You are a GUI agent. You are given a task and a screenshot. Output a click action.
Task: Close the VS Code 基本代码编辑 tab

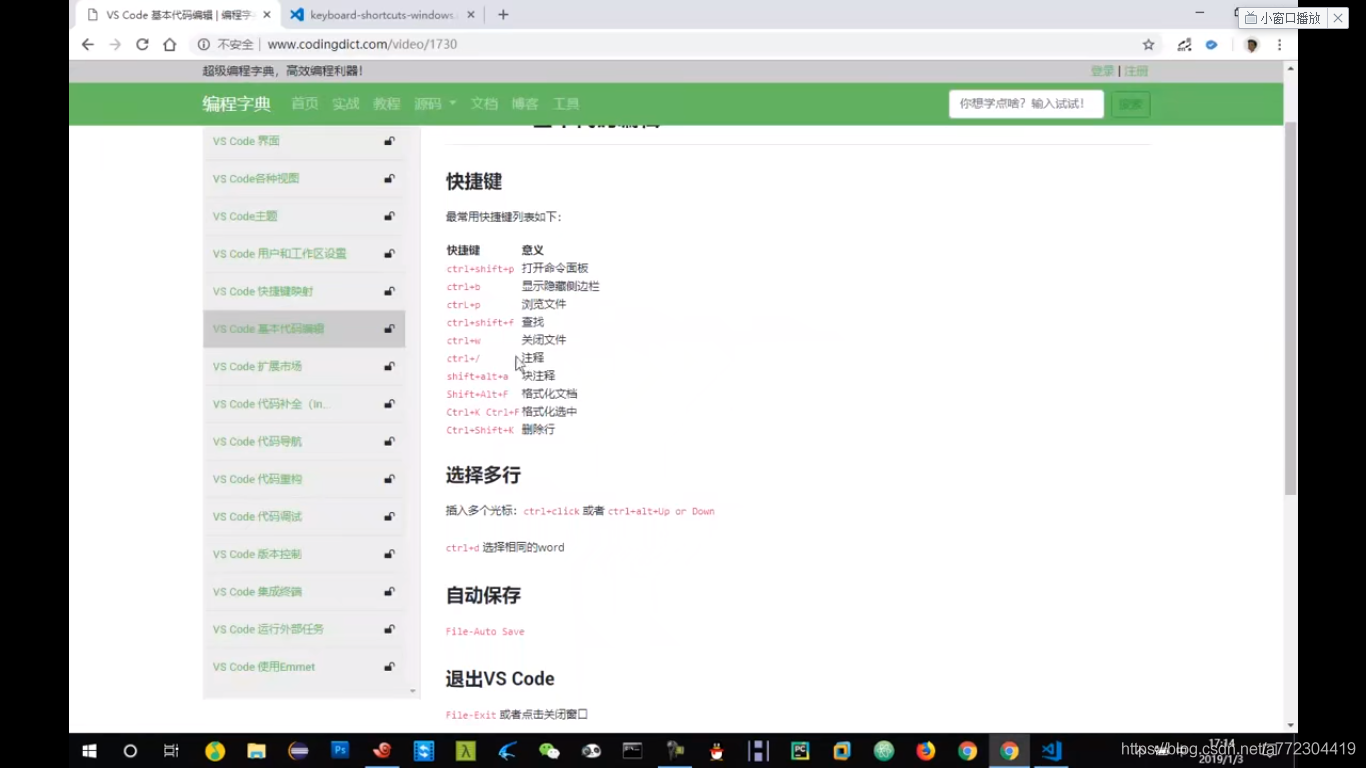(267, 15)
